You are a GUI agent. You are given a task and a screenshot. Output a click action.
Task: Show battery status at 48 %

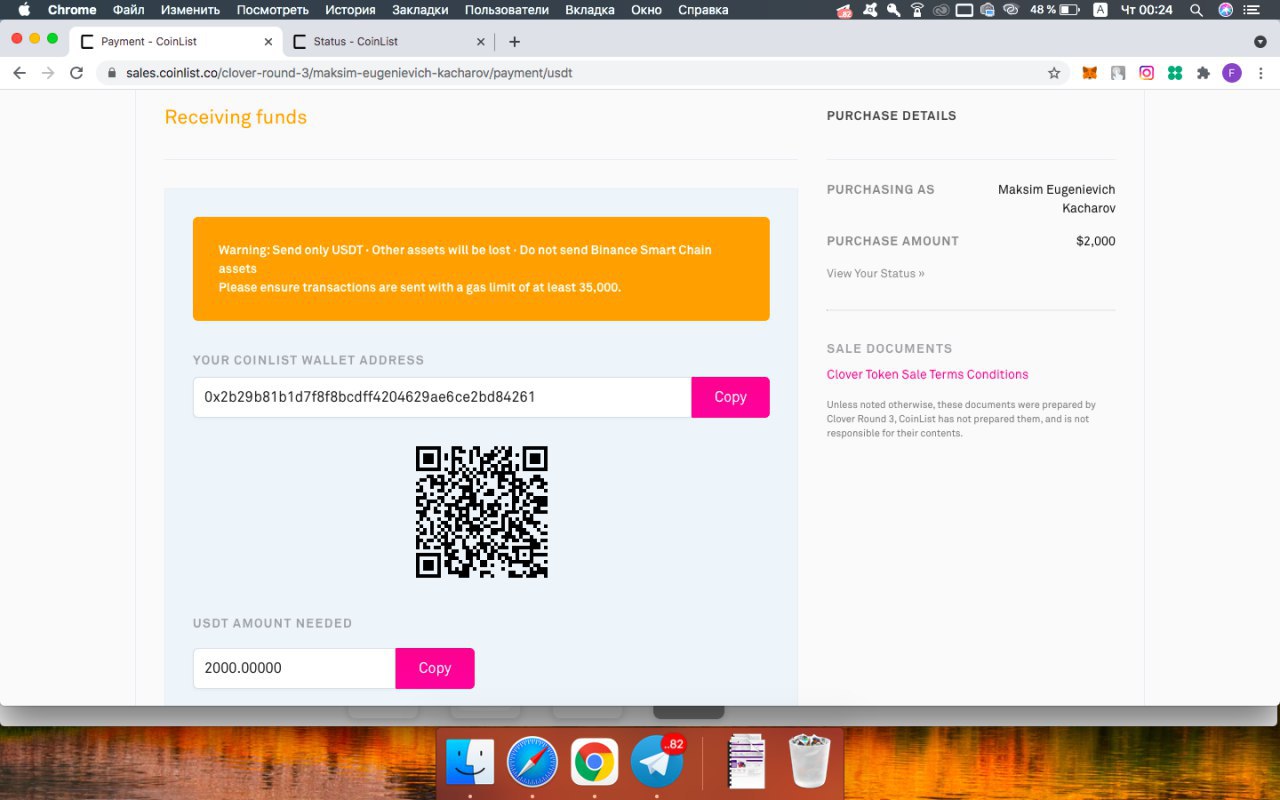1055,10
